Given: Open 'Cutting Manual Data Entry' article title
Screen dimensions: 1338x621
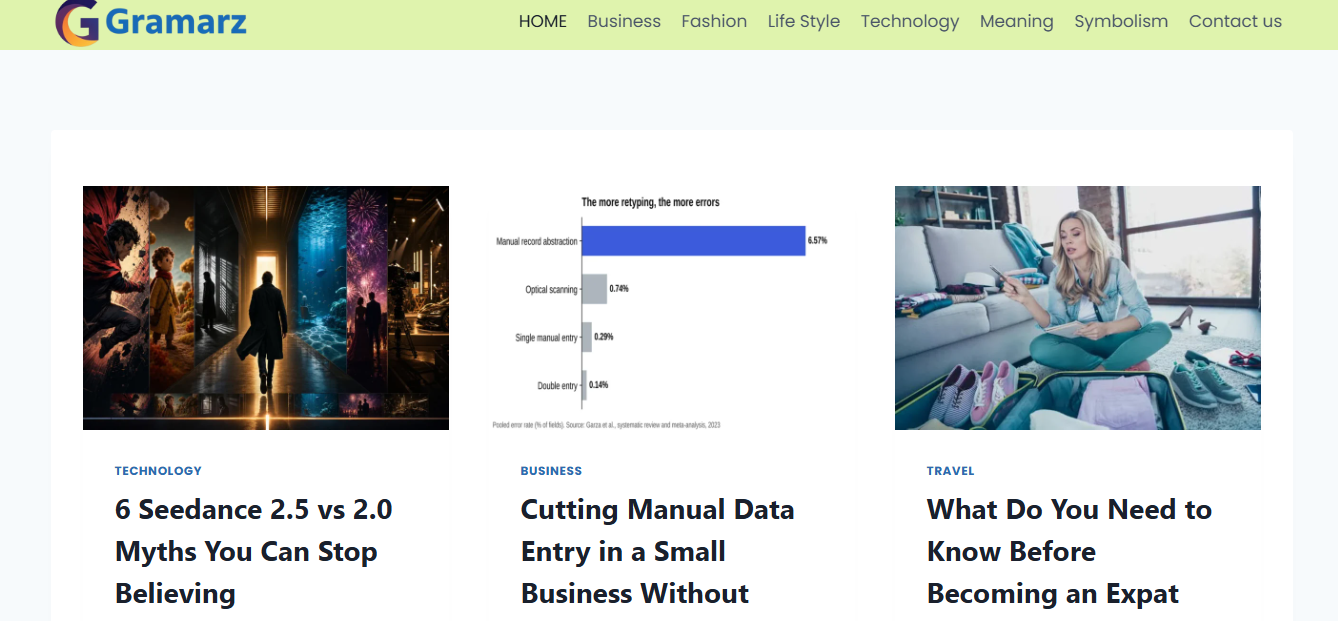Looking at the screenshot, I should (x=658, y=551).
